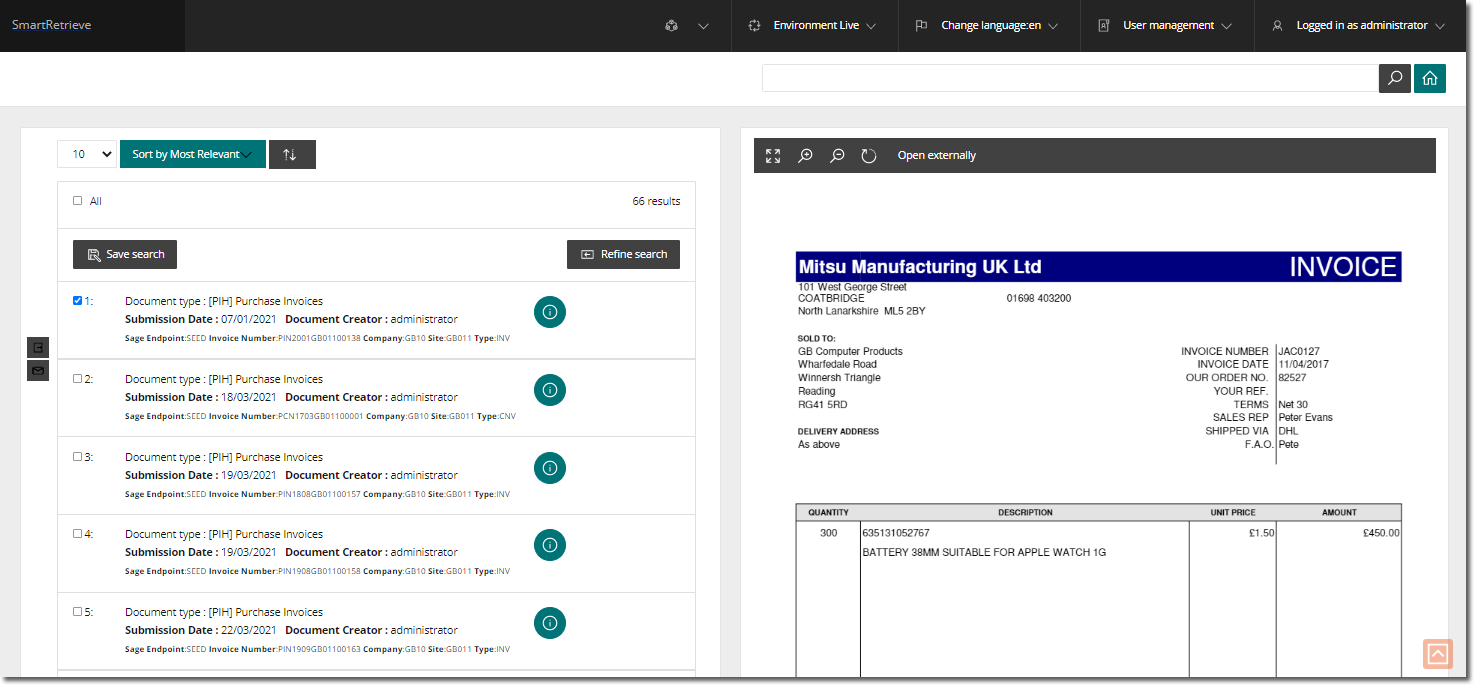
Task: Open the results per page dropdown showing 10
Action: click(x=87, y=154)
